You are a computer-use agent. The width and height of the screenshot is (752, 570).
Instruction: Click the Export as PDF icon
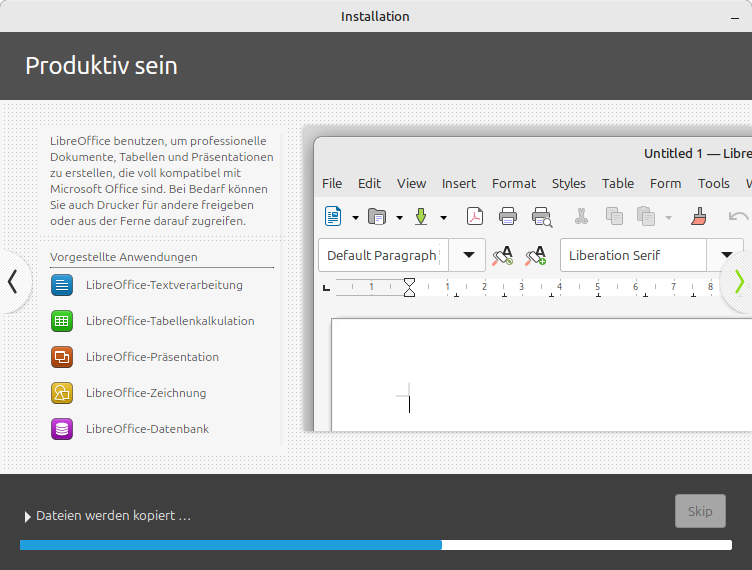point(475,216)
